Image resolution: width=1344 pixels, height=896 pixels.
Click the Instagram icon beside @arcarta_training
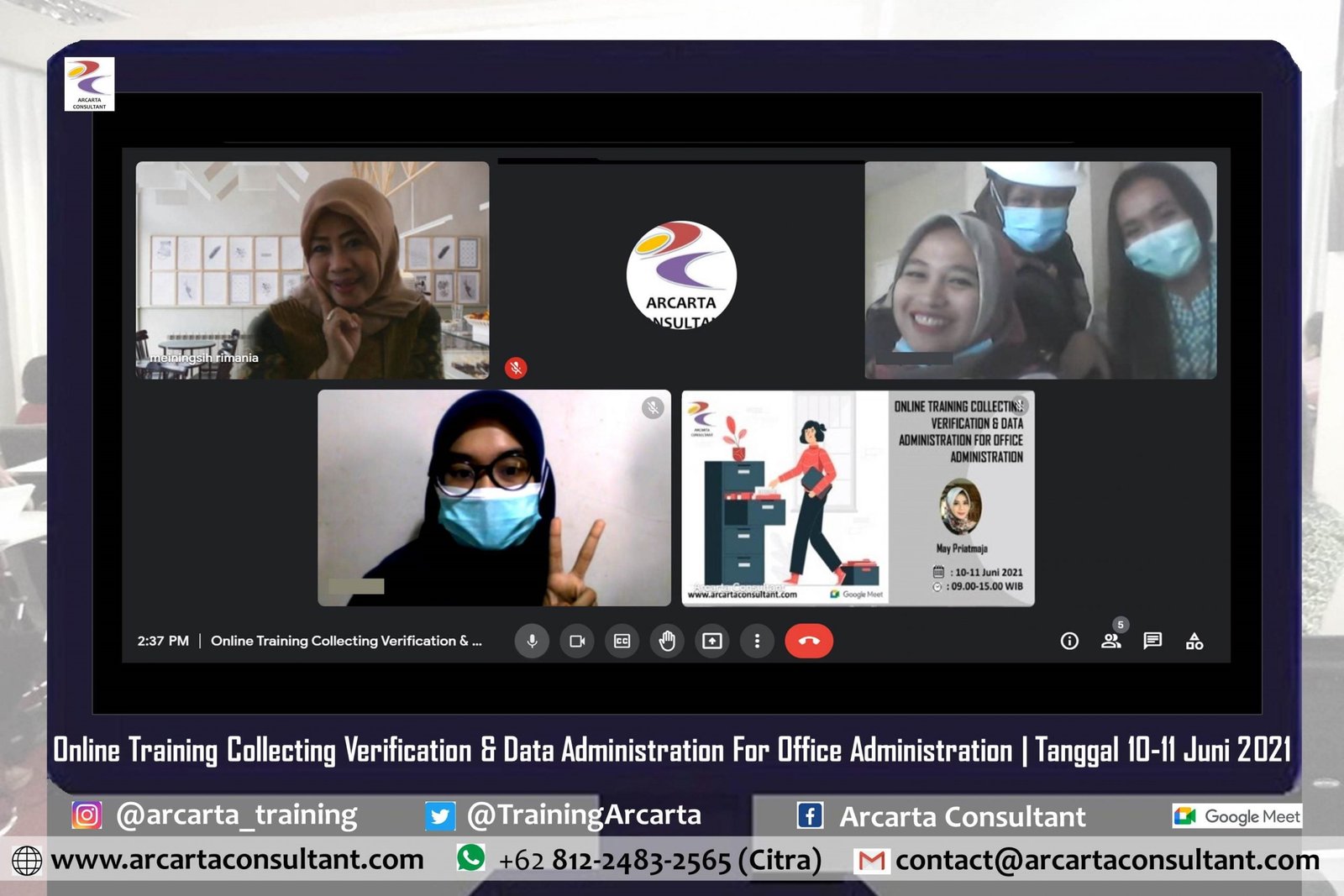click(x=87, y=815)
